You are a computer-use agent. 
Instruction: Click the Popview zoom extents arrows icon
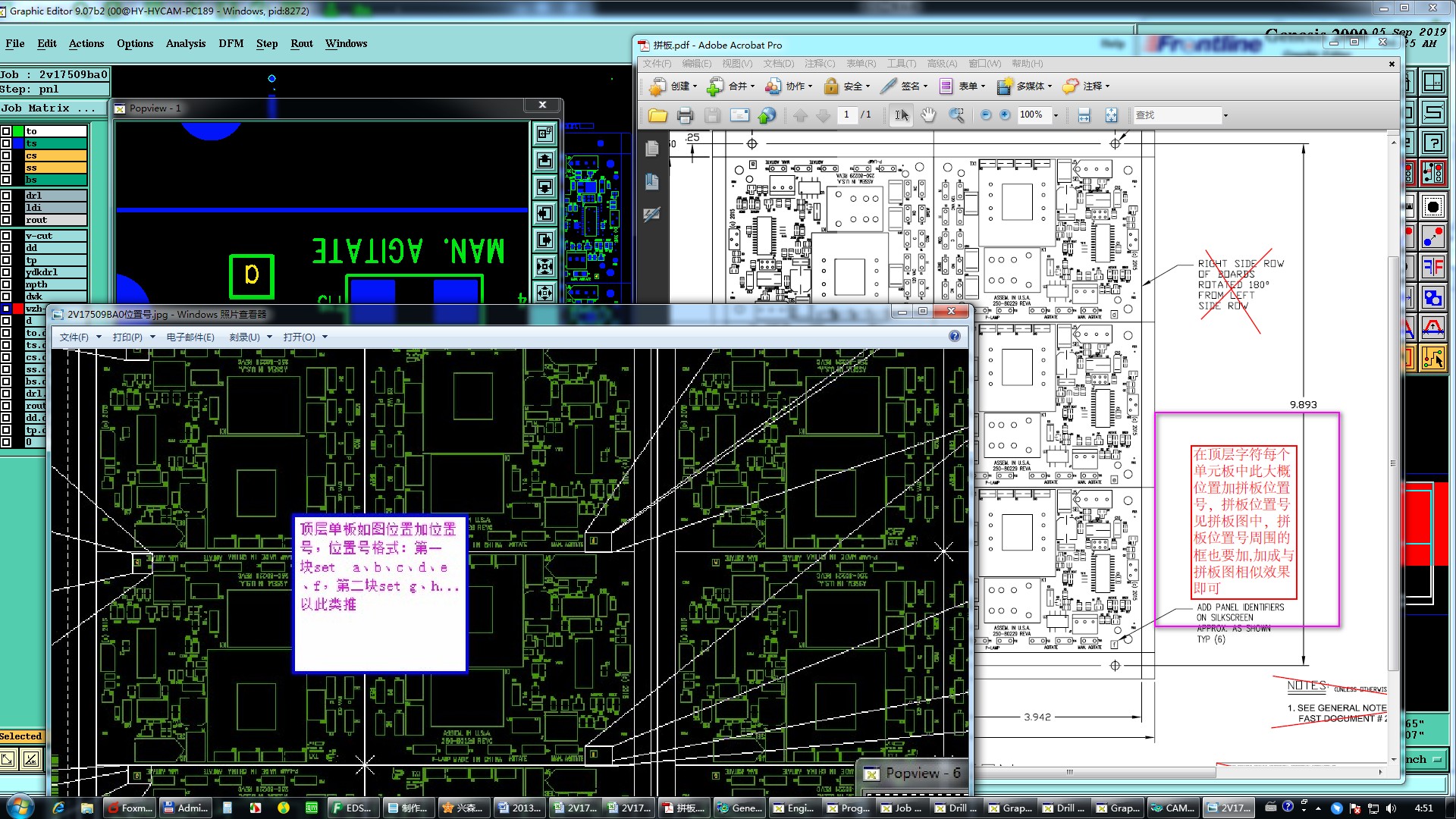(x=544, y=267)
